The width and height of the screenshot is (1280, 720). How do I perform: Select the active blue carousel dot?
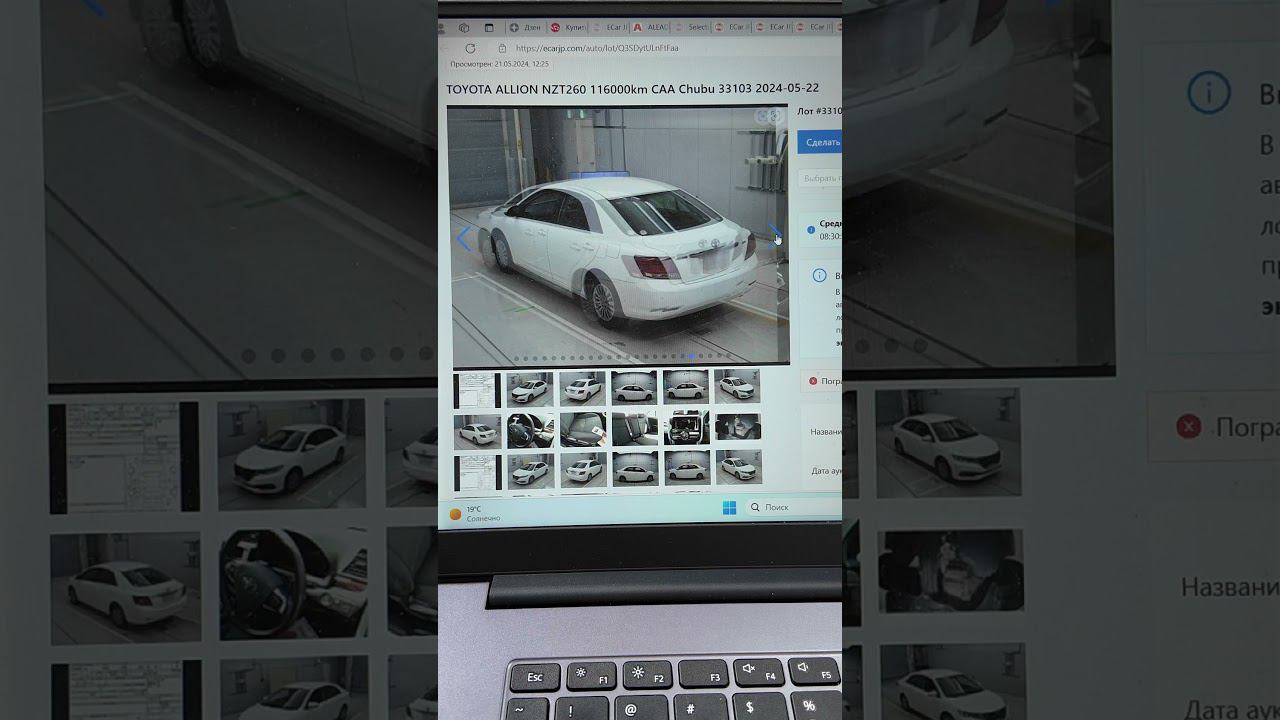[x=691, y=356]
